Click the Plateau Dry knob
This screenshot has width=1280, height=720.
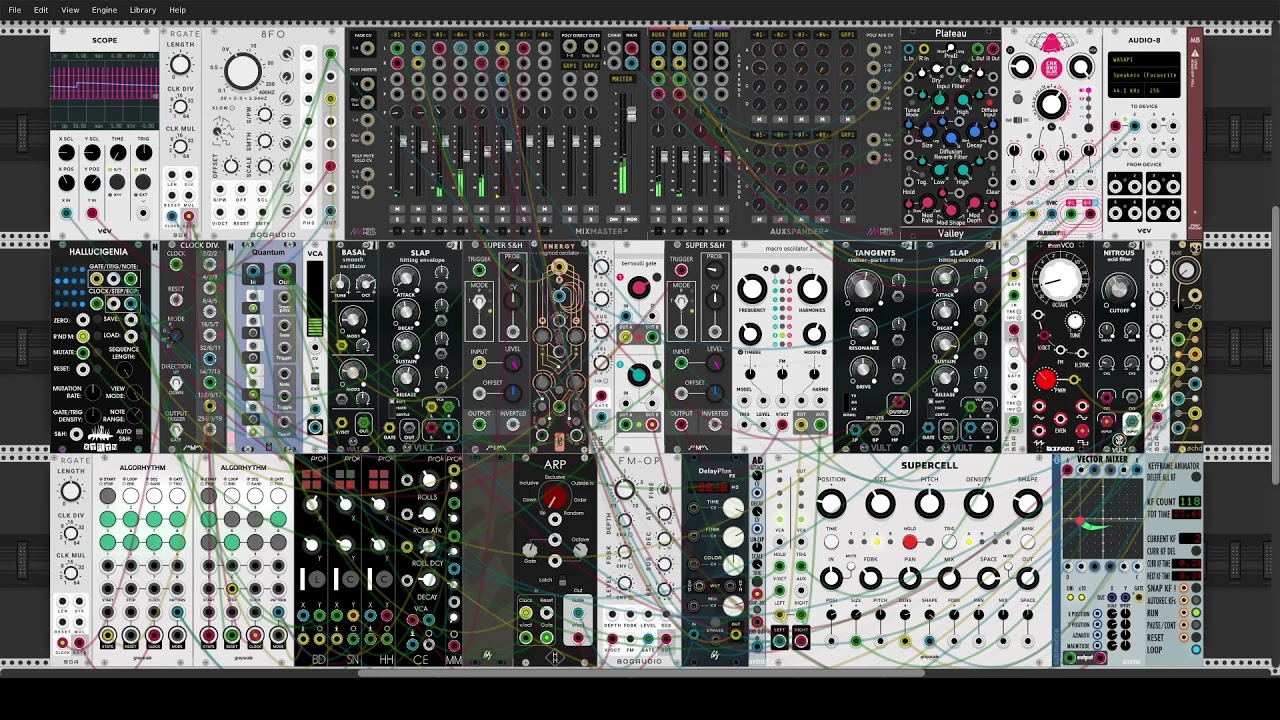(936, 68)
